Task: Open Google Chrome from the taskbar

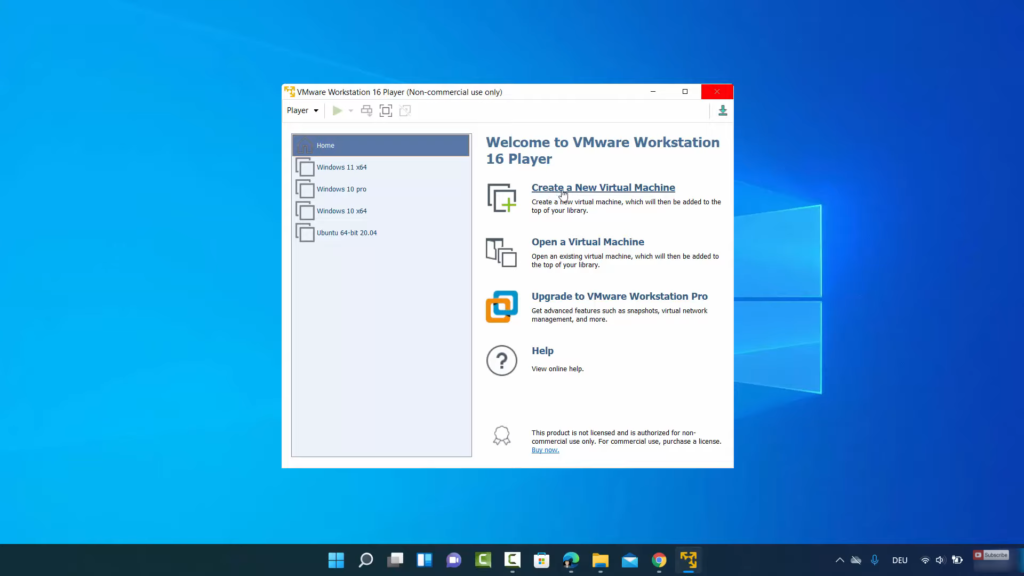Action: [x=659, y=560]
